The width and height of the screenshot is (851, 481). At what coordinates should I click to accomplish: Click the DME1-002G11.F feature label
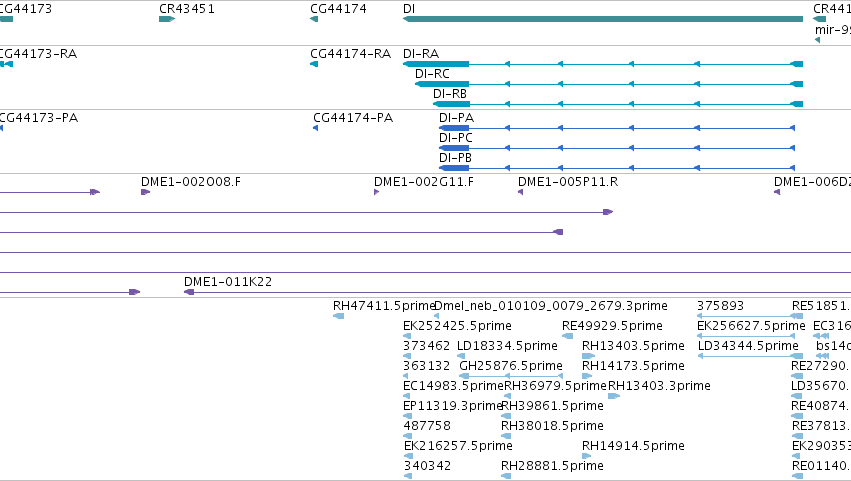(424, 182)
